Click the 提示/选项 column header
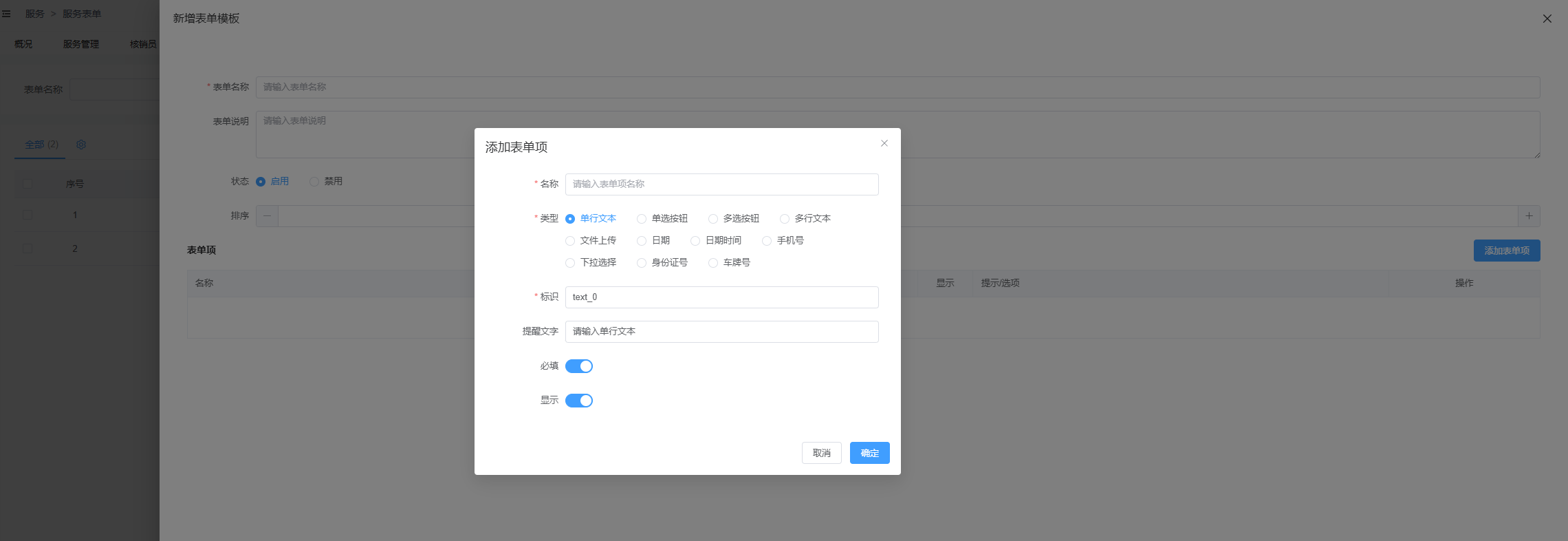The width and height of the screenshot is (1568, 541). 1000,284
